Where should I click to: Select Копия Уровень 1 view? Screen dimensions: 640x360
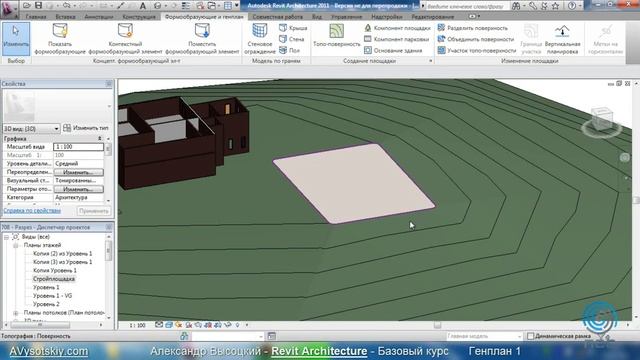click(55, 271)
